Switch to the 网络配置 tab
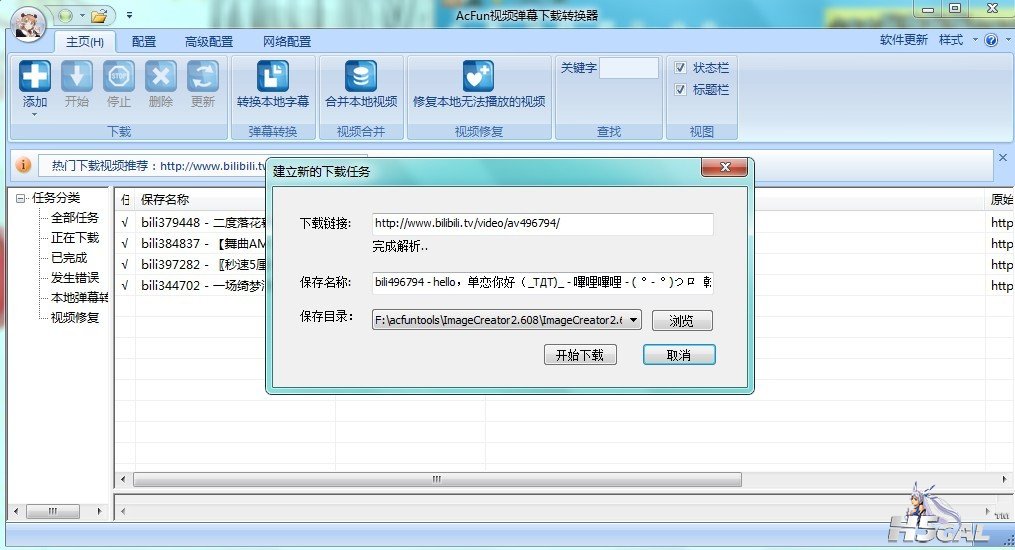The height and width of the screenshot is (550, 1015). coord(287,41)
